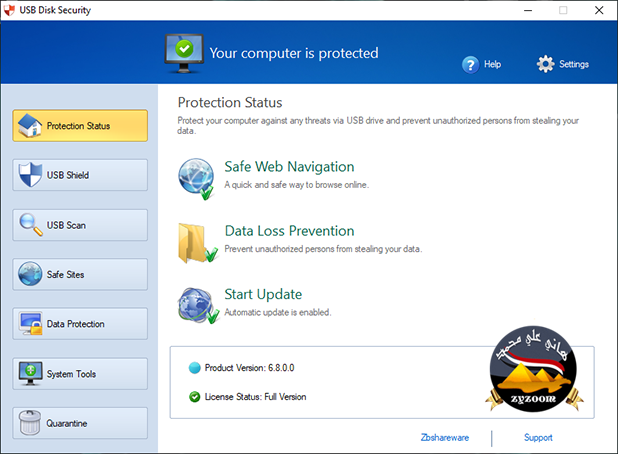Go to the System Tools section
Screen dimensions: 618x454
click(80, 374)
